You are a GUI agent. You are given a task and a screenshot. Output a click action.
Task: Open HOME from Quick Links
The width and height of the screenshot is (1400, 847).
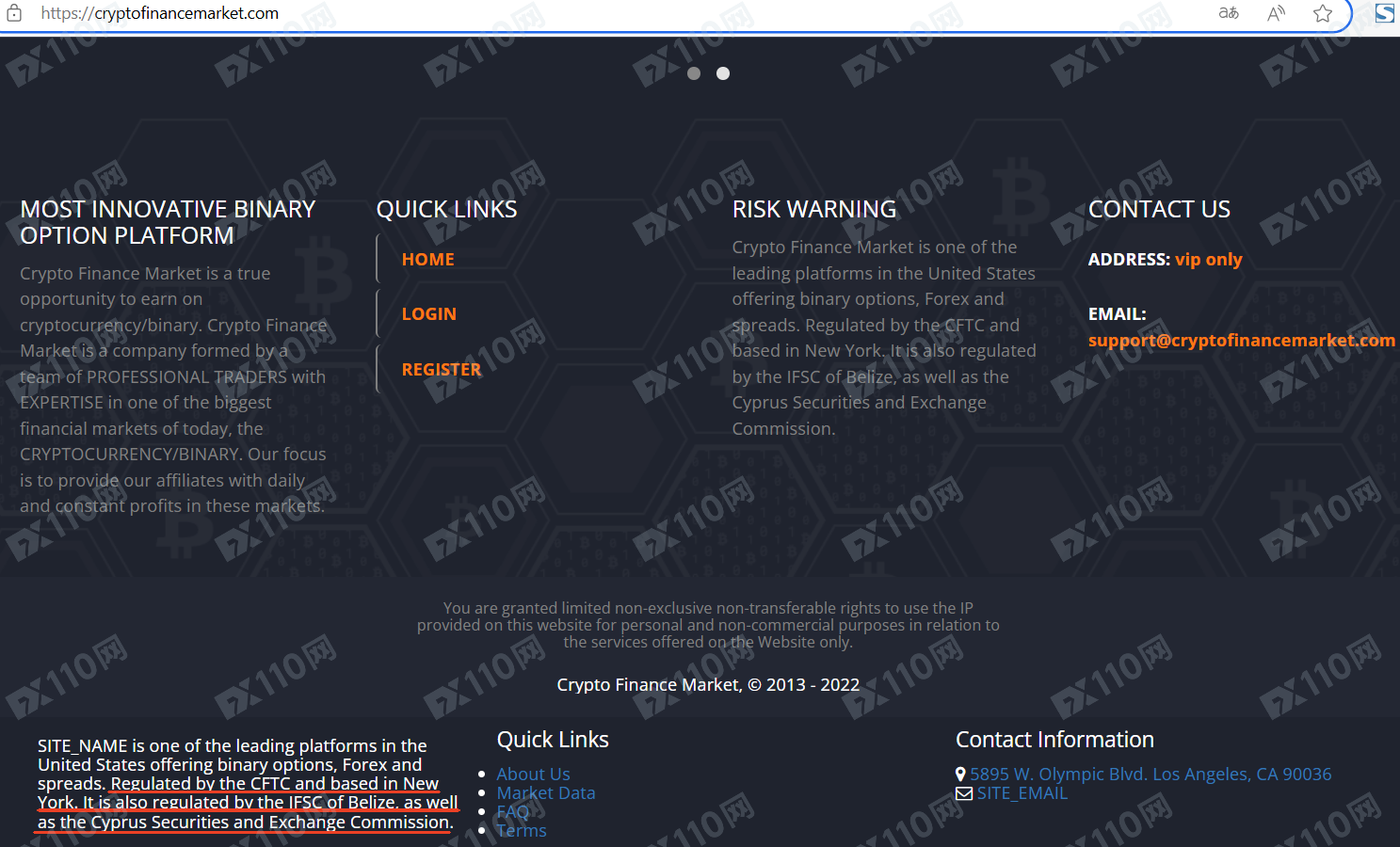[427, 260]
